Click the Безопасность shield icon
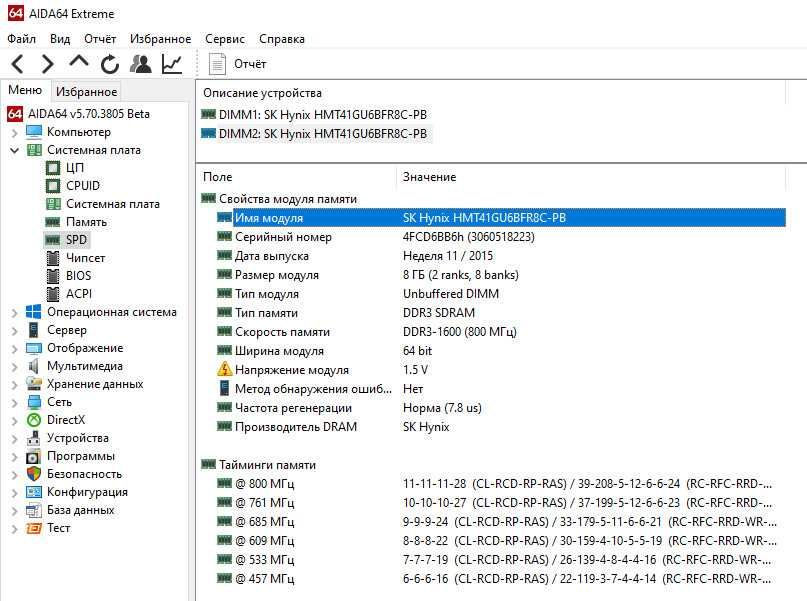 point(34,474)
